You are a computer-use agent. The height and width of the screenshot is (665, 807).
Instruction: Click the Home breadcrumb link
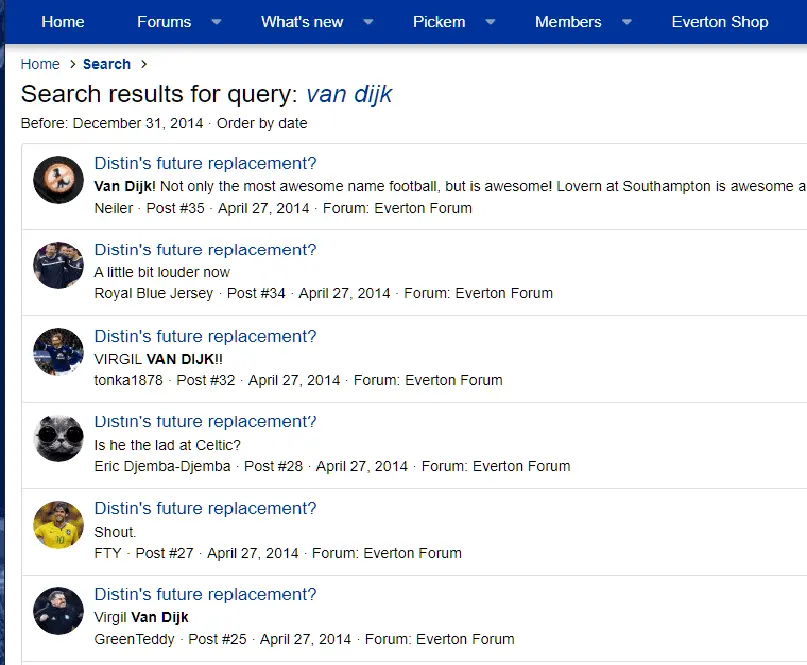40,64
